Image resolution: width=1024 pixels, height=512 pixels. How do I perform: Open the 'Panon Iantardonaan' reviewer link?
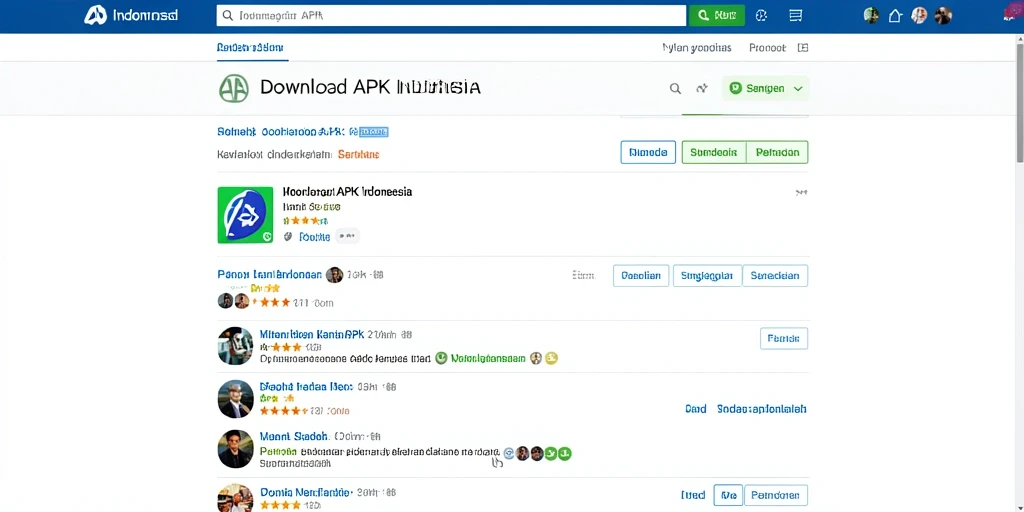click(269, 275)
